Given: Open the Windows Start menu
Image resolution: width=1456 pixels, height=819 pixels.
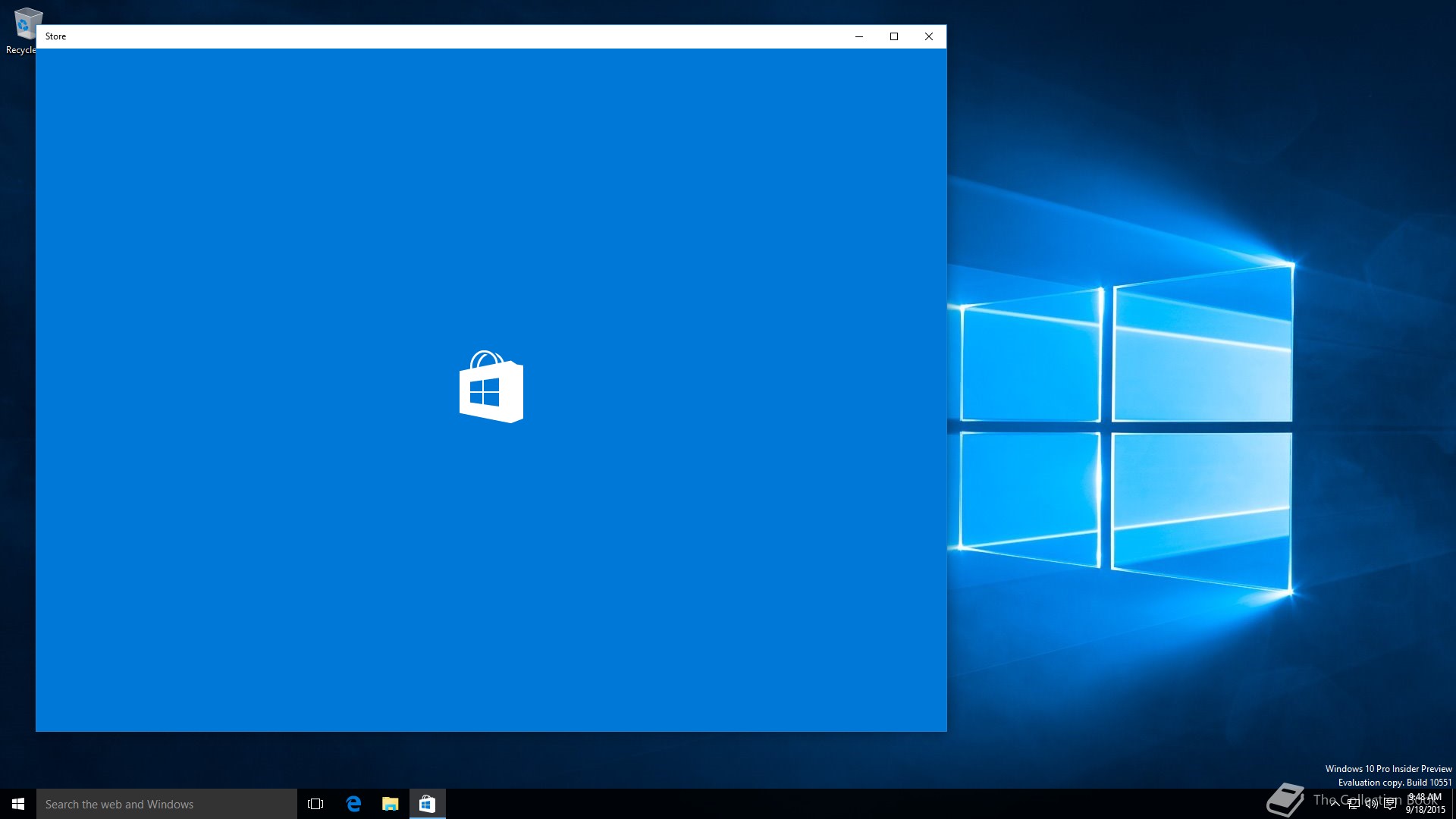Looking at the screenshot, I should tap(18, 804).
